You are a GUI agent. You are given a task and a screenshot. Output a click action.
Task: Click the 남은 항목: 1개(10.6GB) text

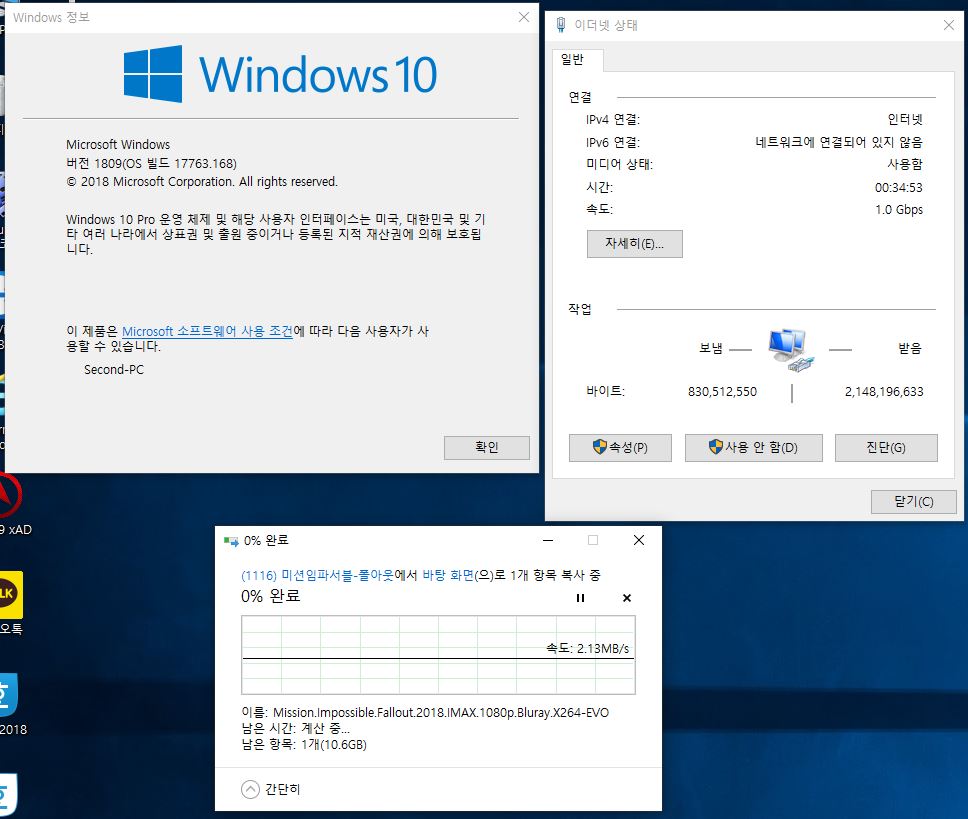pos(304,744)
